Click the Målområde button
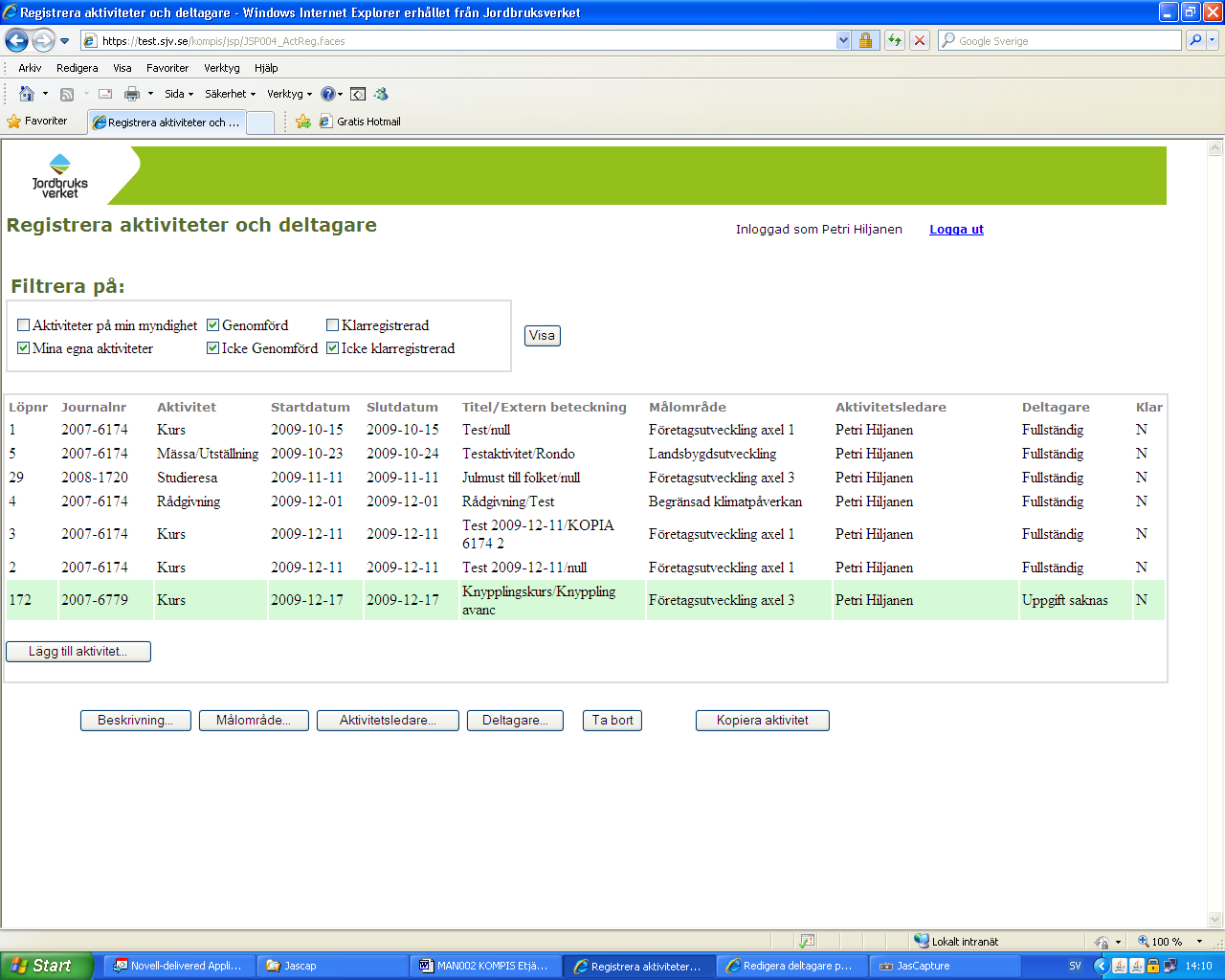This screenshot has height=980, width=1225. [x=254, y=721]
